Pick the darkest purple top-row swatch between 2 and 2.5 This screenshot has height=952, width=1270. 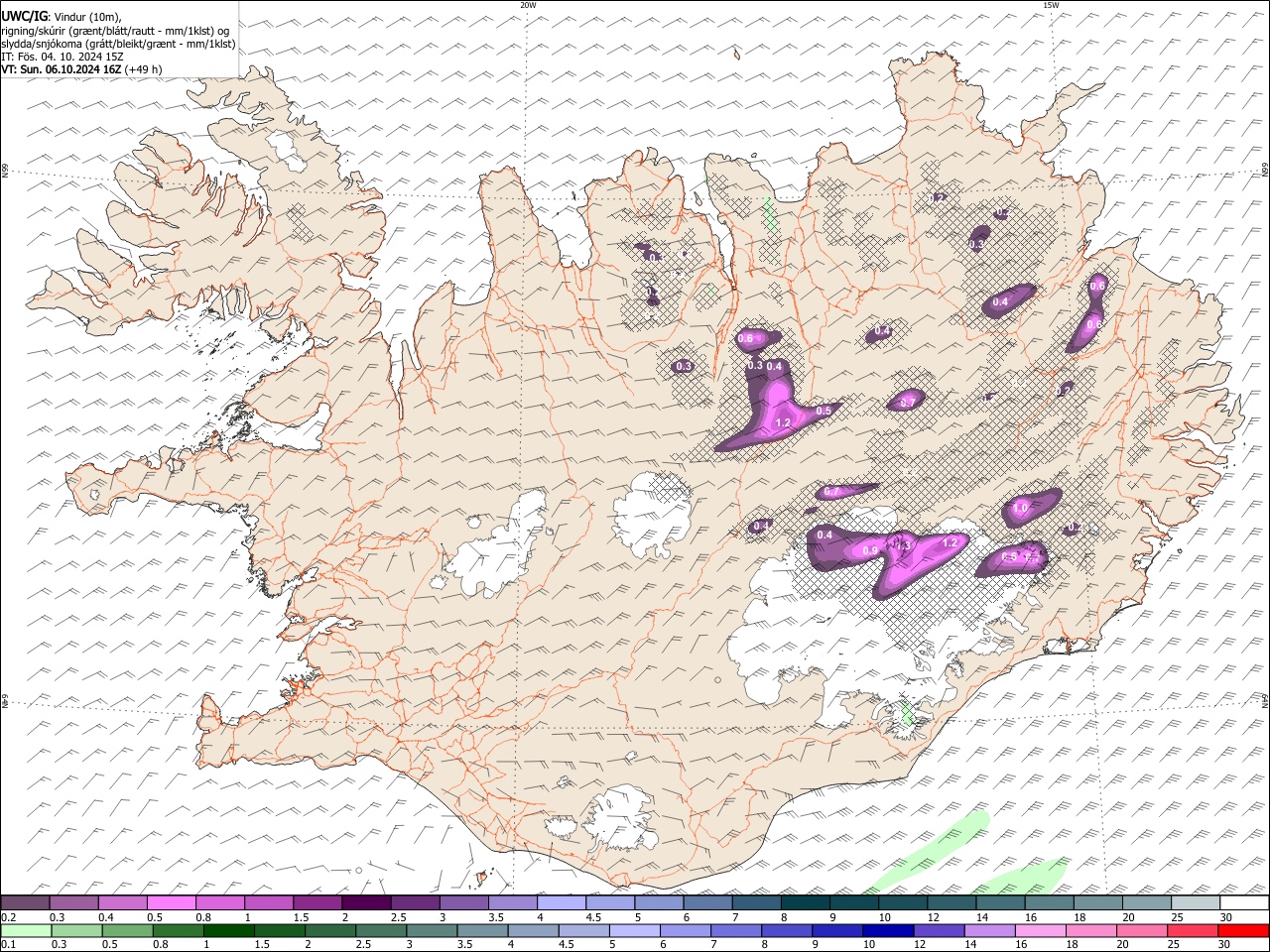(367, 902)
